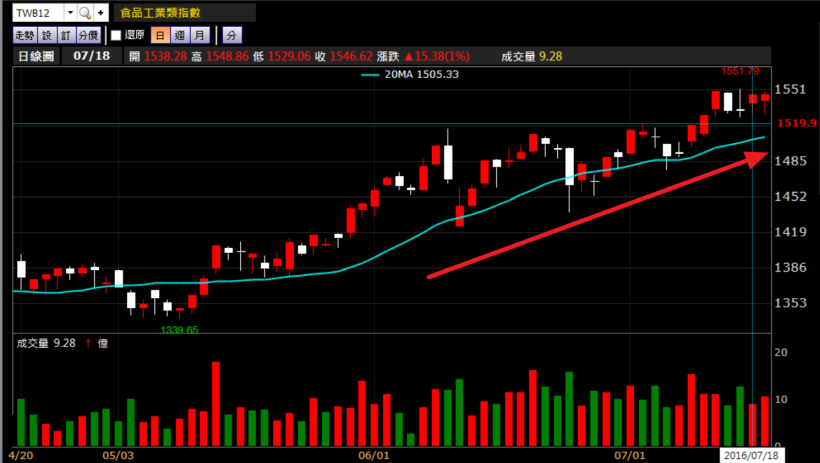This screenshot has height=463, width=820.
Task: Select the 走勢 trend button
Action: pyautogui.click(x=24, y=36)
